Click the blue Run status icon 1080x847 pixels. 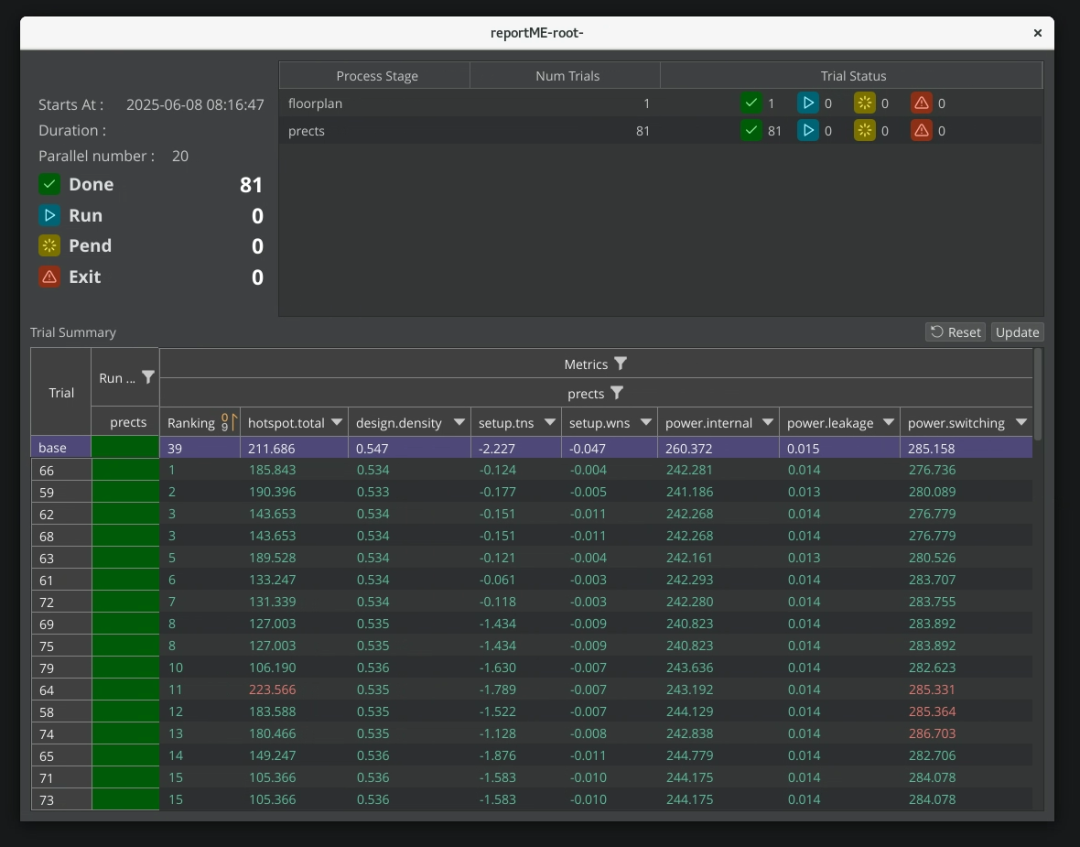coord(49,215)
